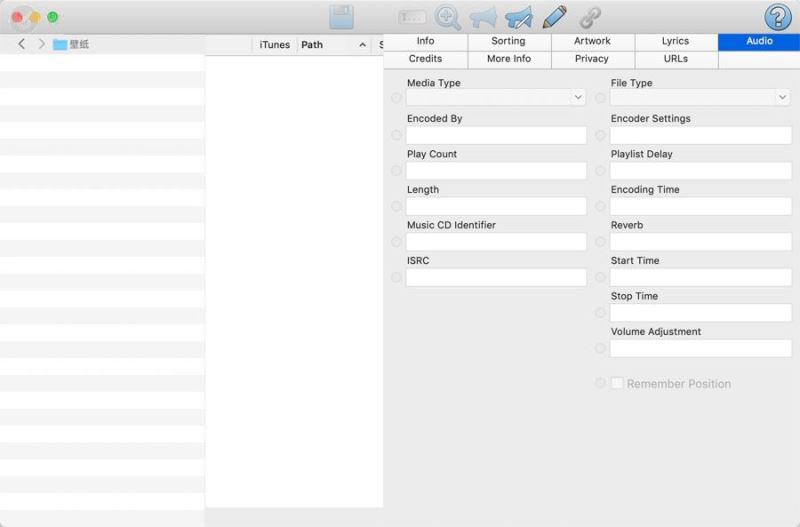Screen dimensions: 800x527
Task: Open the Privacy tab
Action: point(592,59)
